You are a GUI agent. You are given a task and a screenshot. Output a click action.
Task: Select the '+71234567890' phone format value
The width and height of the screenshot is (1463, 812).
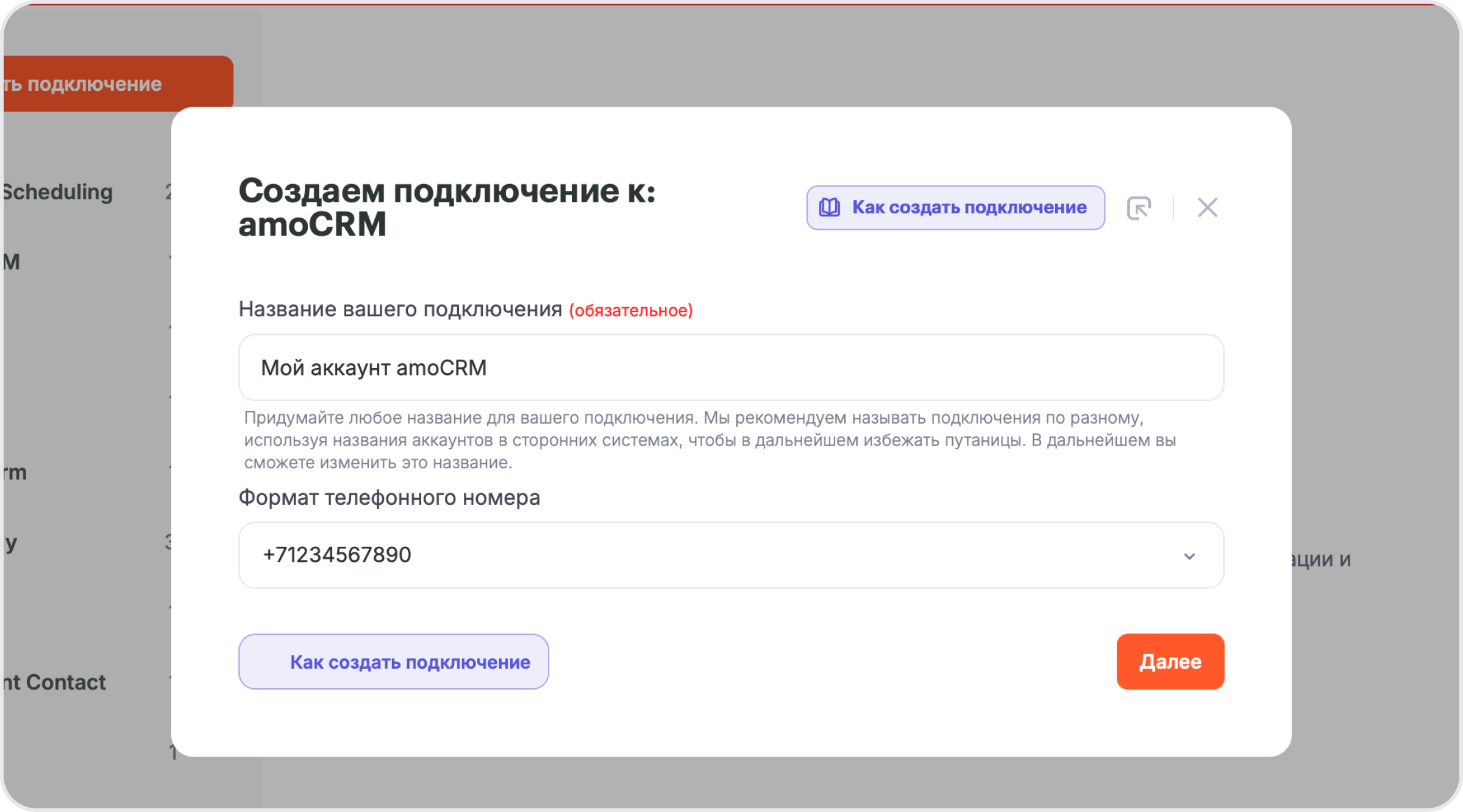(x=337, y=555)
